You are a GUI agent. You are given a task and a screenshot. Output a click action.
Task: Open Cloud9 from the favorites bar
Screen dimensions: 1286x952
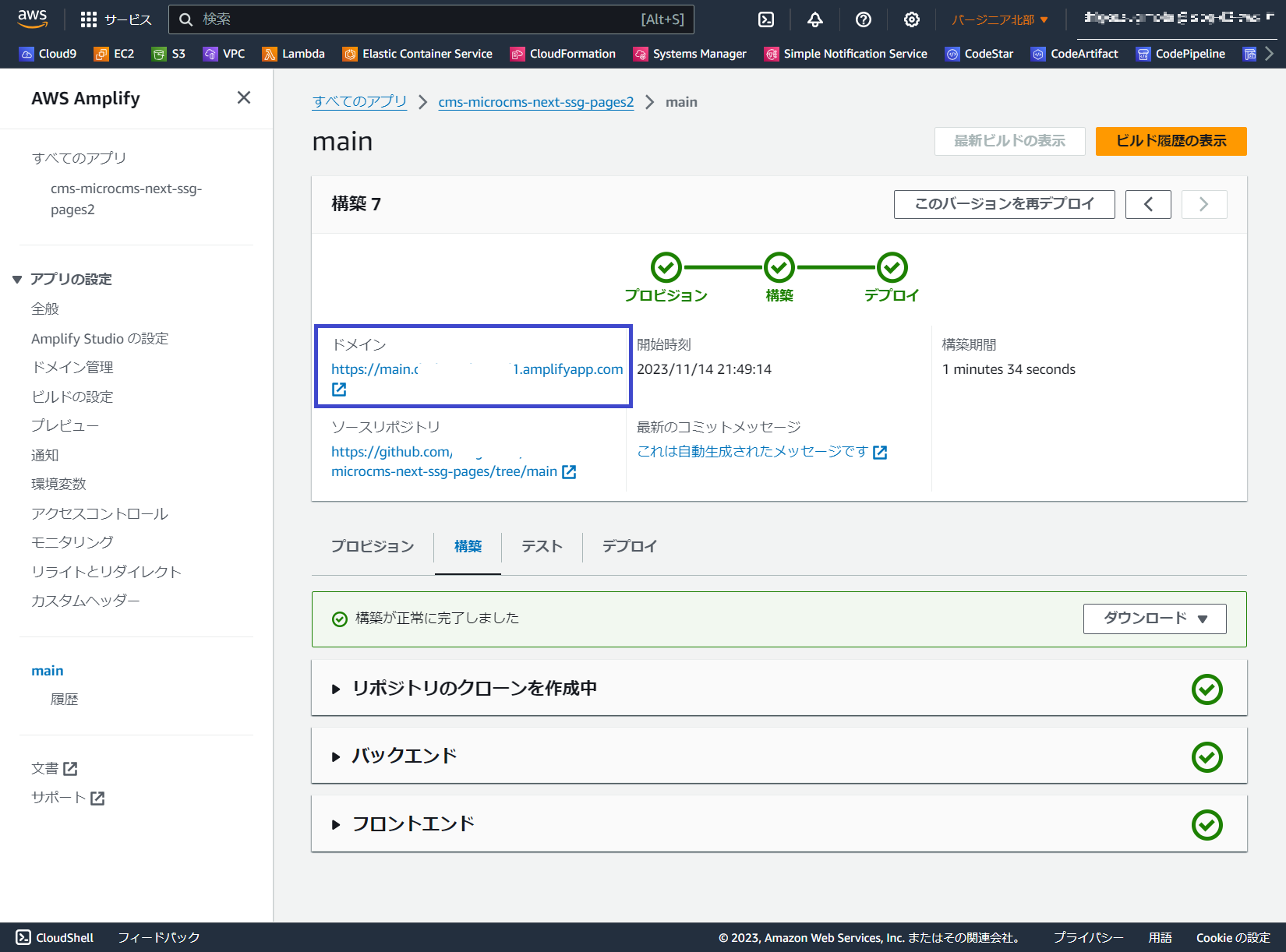pyautogui.click(x=48, y=54)
